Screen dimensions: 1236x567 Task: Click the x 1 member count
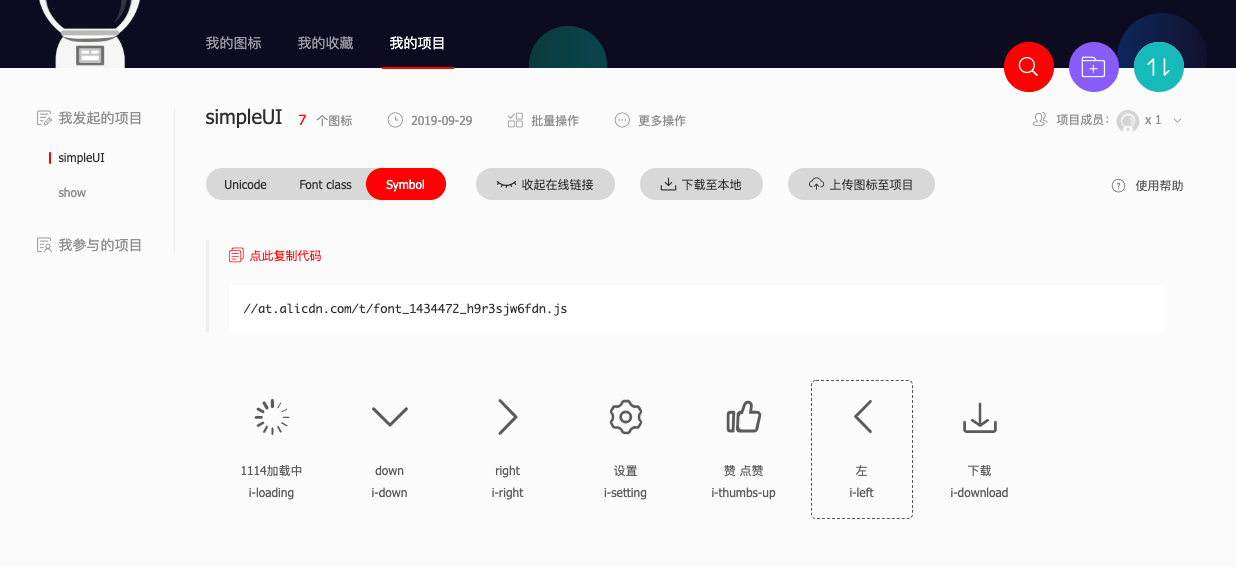1153,120
